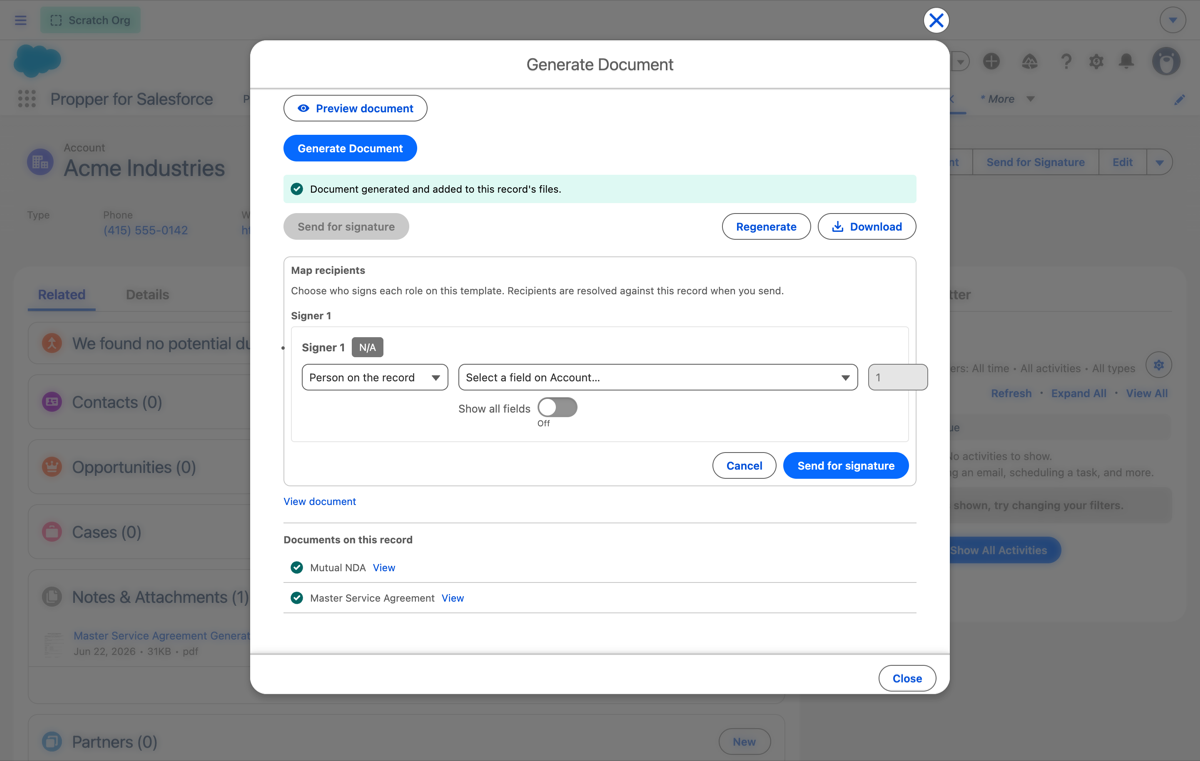1200x761 pixels.
Task: Open the Setup gear icon
Action: pos(1096,61)
